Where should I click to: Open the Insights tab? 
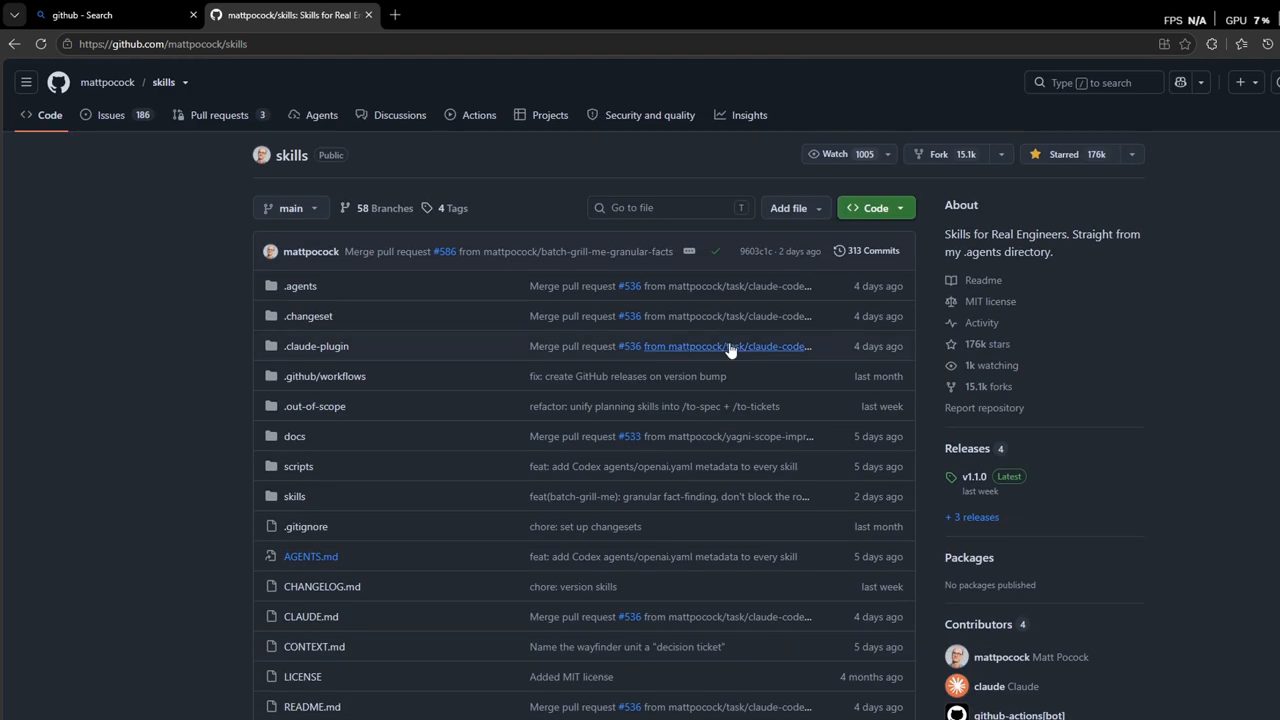(741, 115)
